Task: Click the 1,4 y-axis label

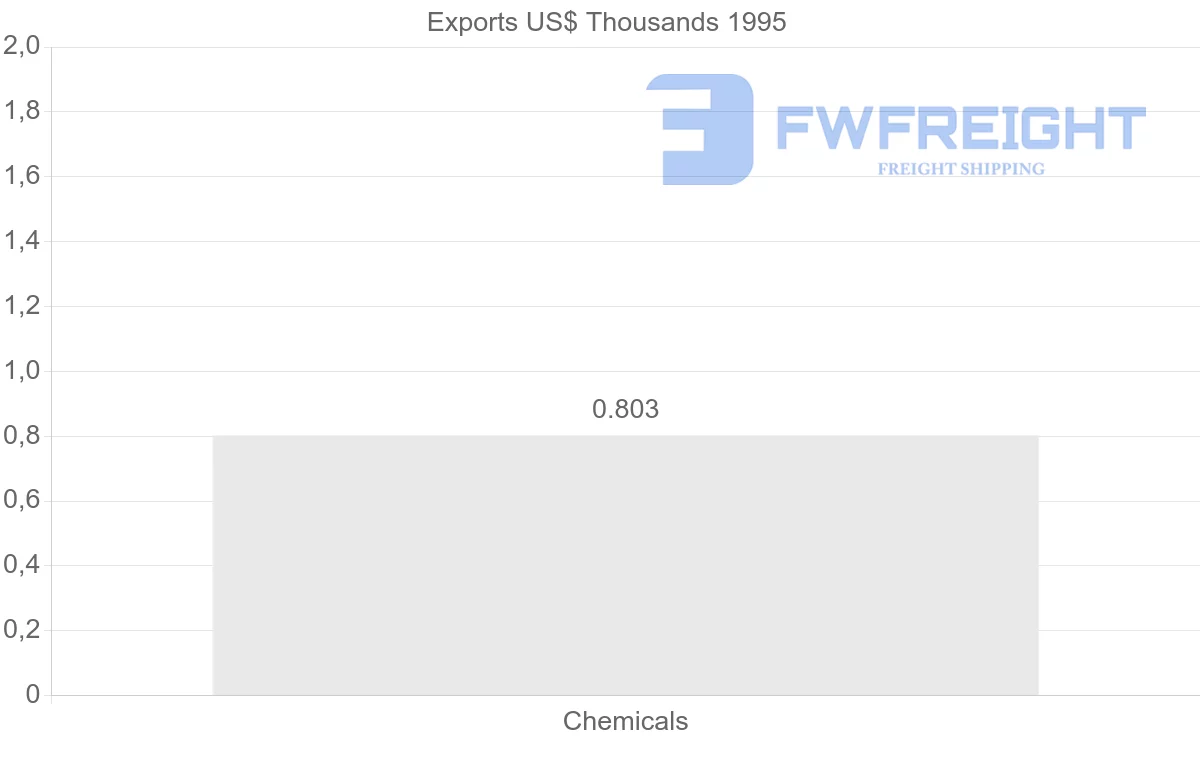Action: coord(22,242)
